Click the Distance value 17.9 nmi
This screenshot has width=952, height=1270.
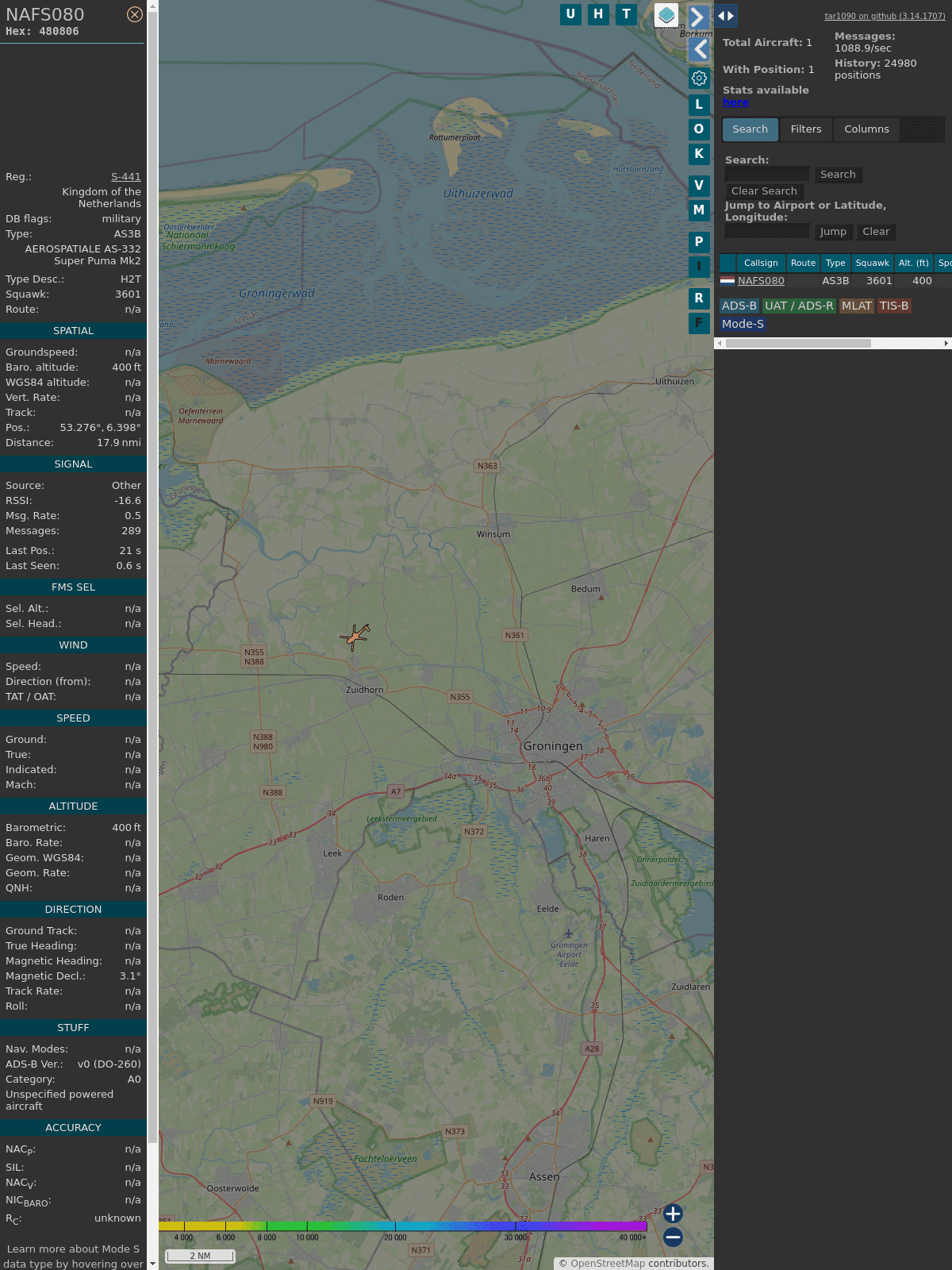click(x=119, y=443)
